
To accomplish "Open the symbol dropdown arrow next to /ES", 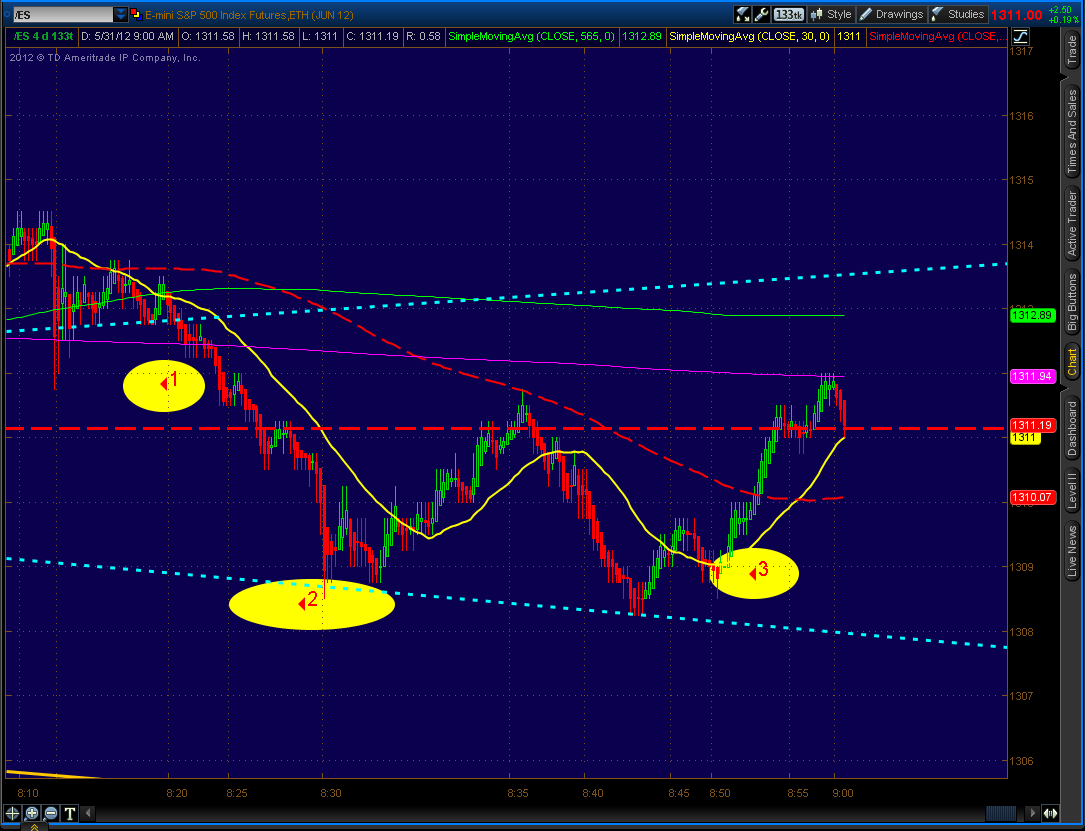I will 120,15.
